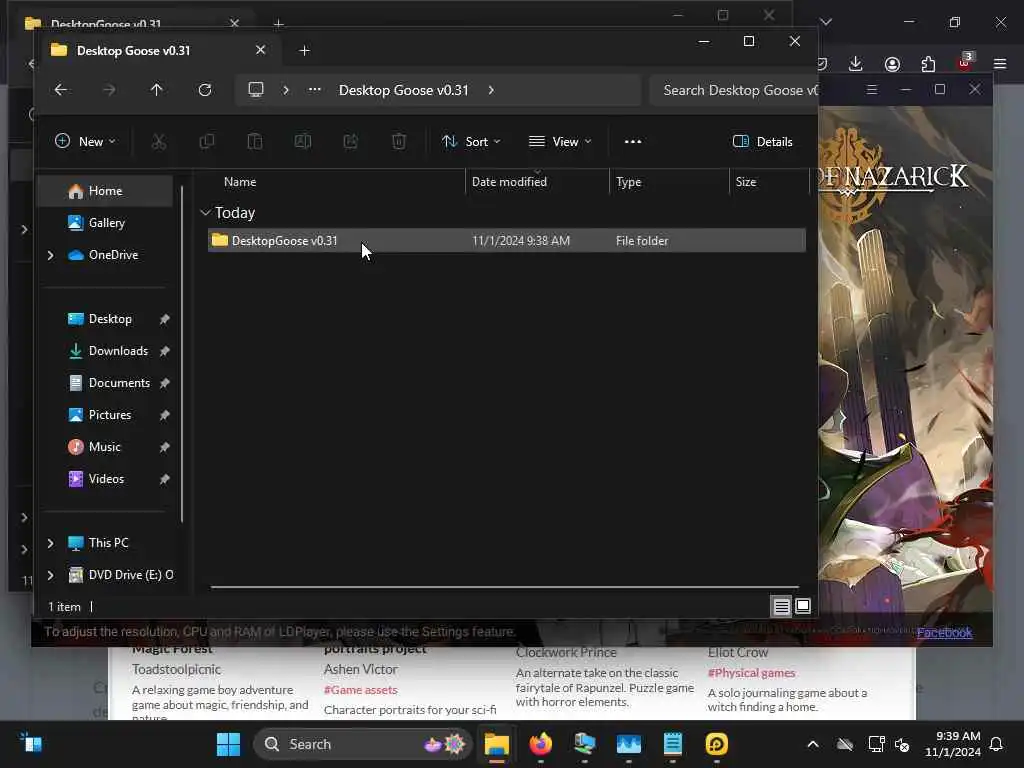Open LDPlayer hamburger menu
The height and width of the screenshot is (768, 1024).
(871, 89)
